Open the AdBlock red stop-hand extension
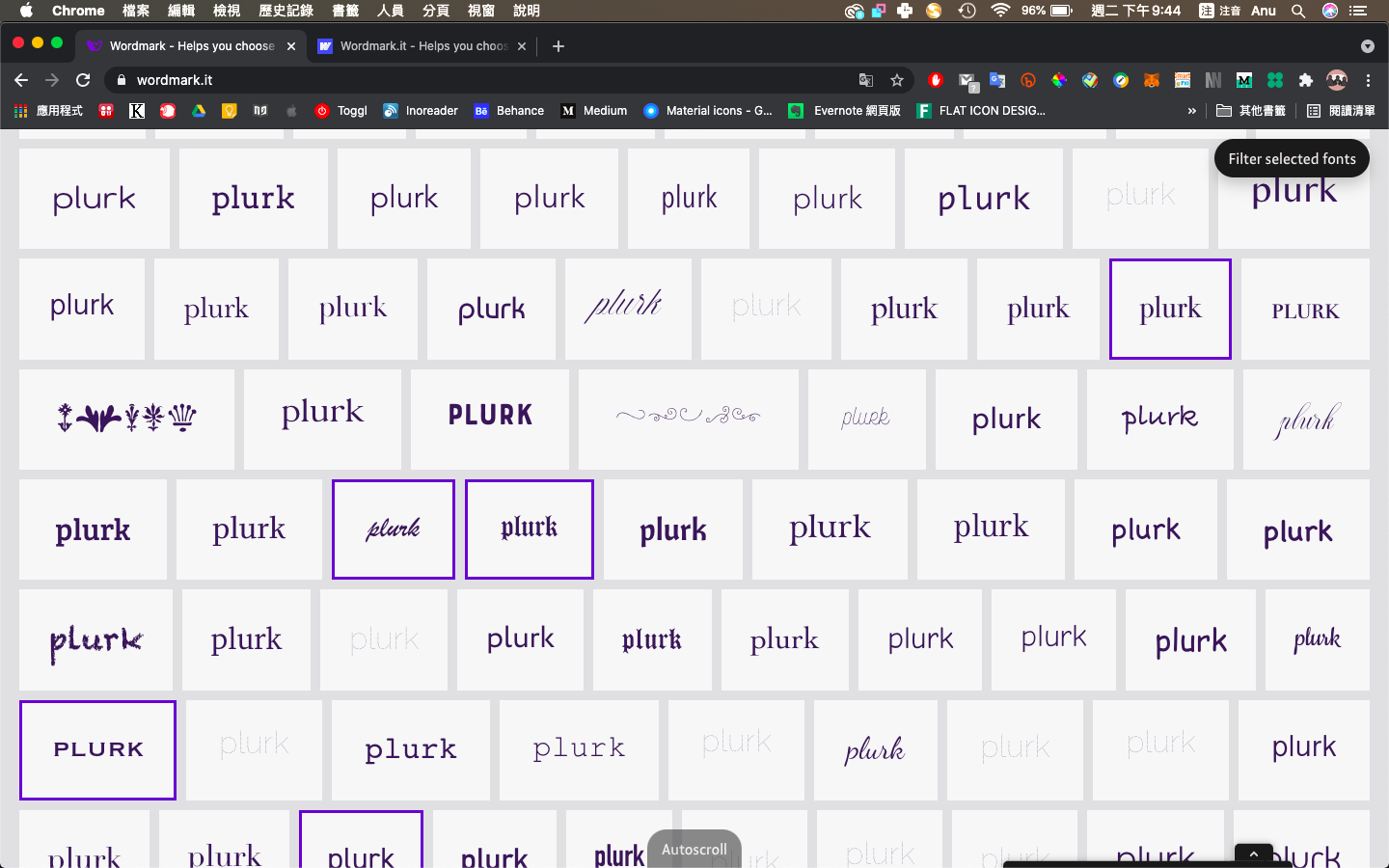The image size is (1389, 868). coord(935,80)
